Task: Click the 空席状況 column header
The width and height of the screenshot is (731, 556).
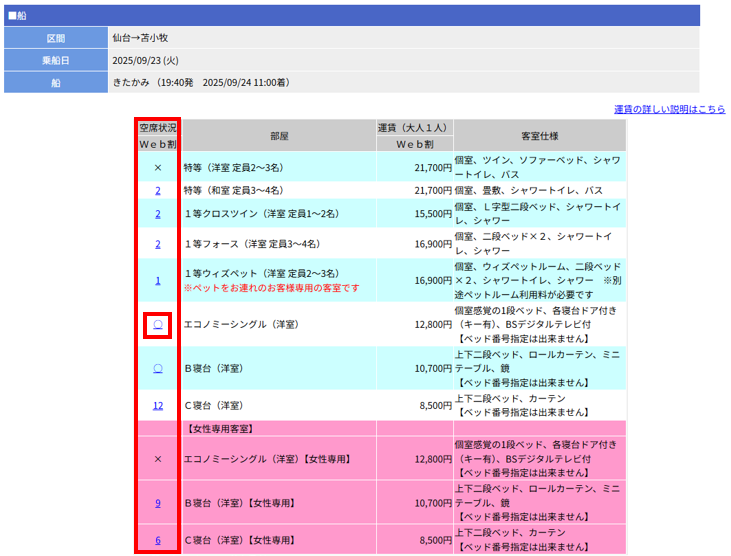Action: pos(158,128)
